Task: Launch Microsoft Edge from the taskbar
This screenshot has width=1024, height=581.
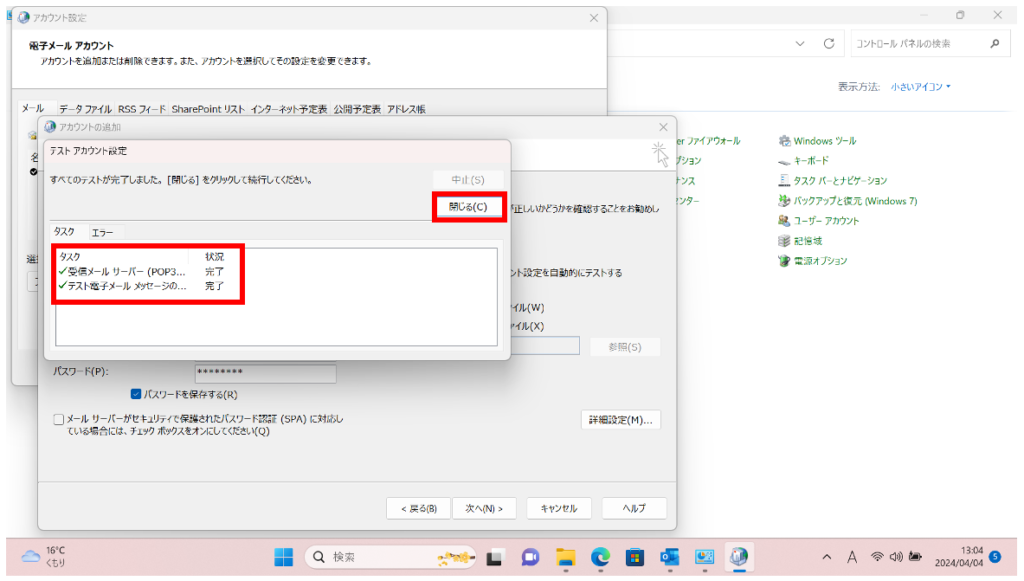Action: (600, 557)
